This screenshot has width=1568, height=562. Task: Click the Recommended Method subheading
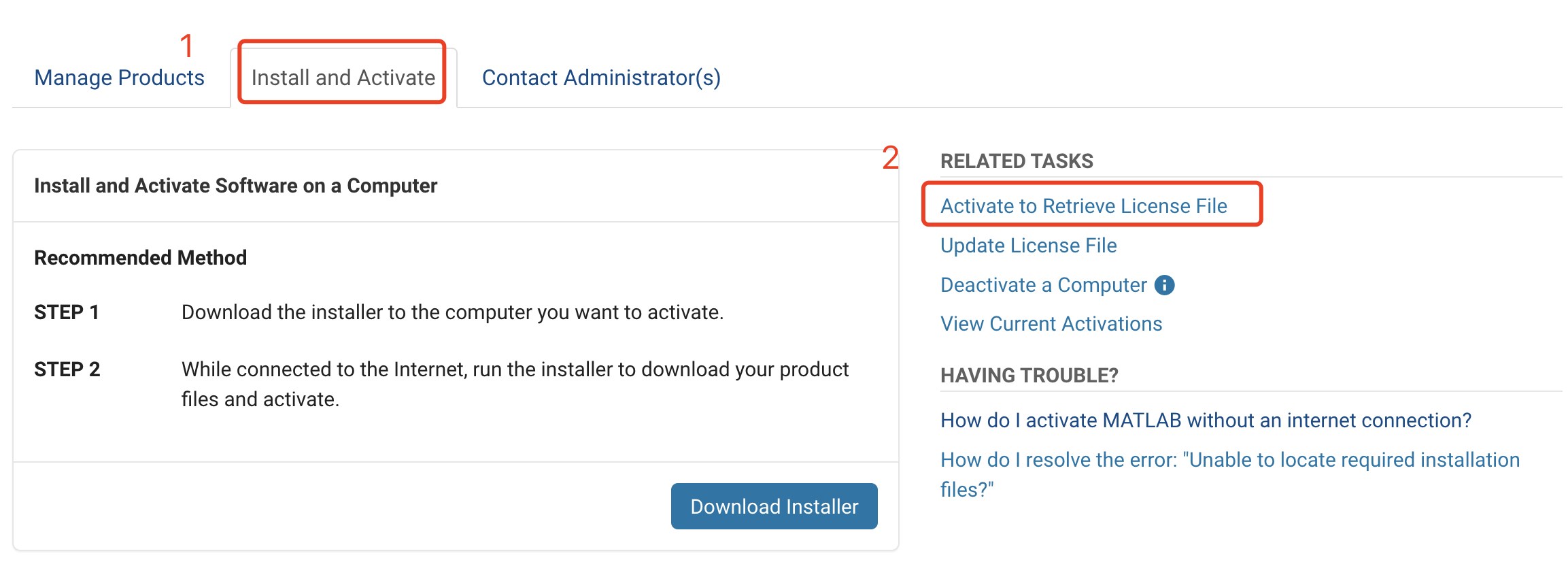pos(140,258)
